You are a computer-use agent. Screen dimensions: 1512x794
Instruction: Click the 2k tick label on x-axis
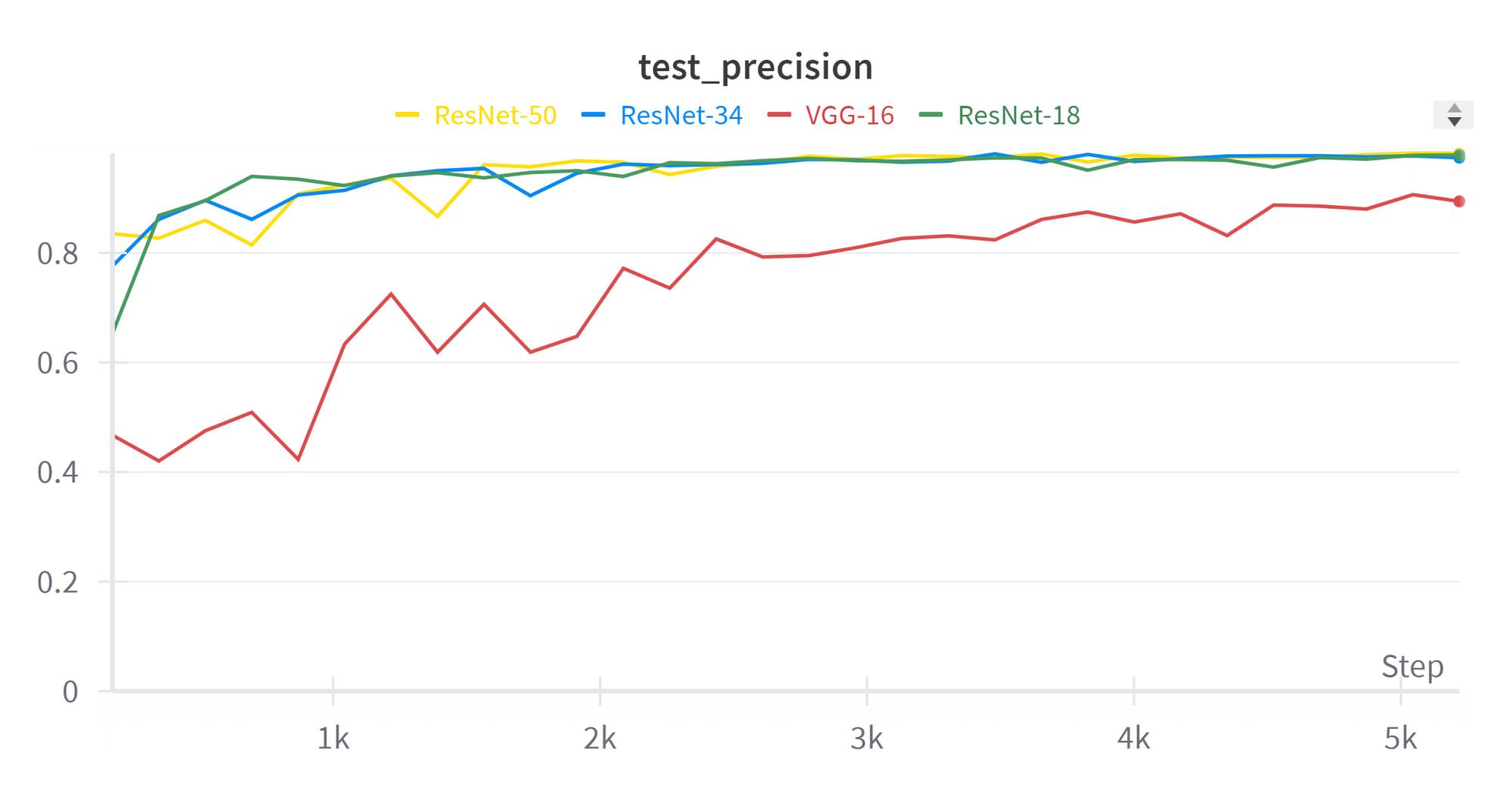pos(600,739)
